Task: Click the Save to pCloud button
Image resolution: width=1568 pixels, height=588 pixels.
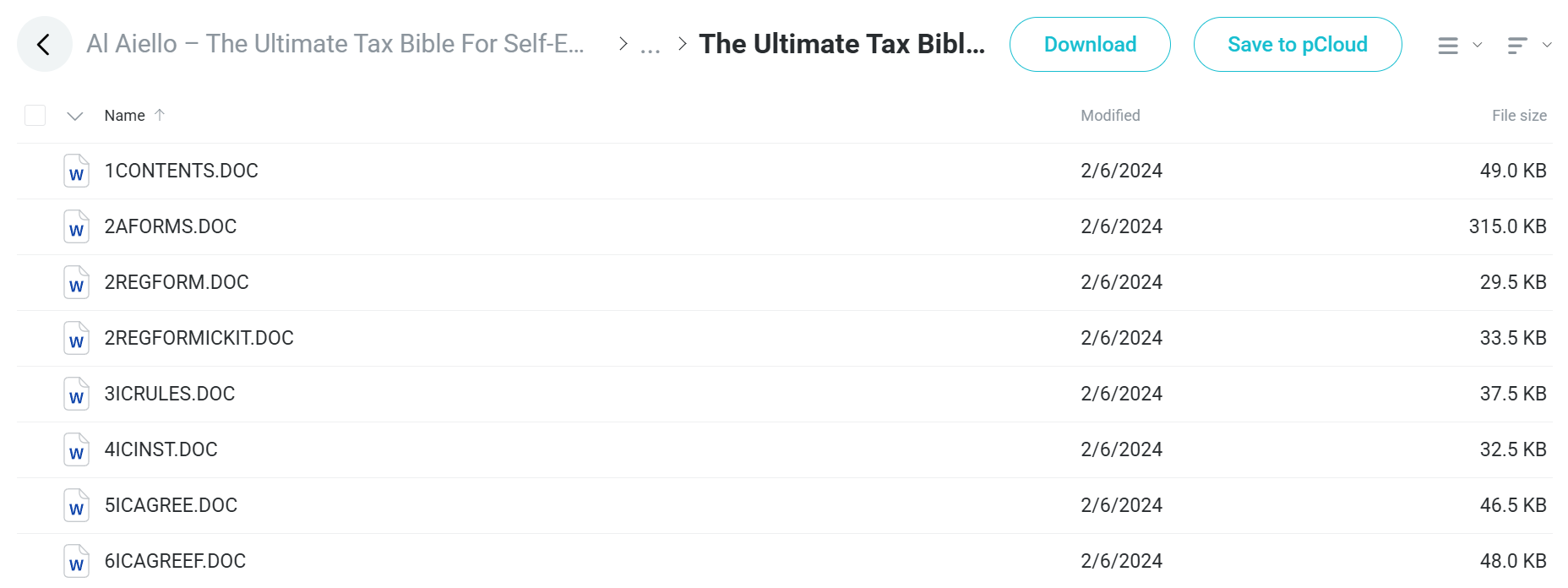Action: (1298, 44)
